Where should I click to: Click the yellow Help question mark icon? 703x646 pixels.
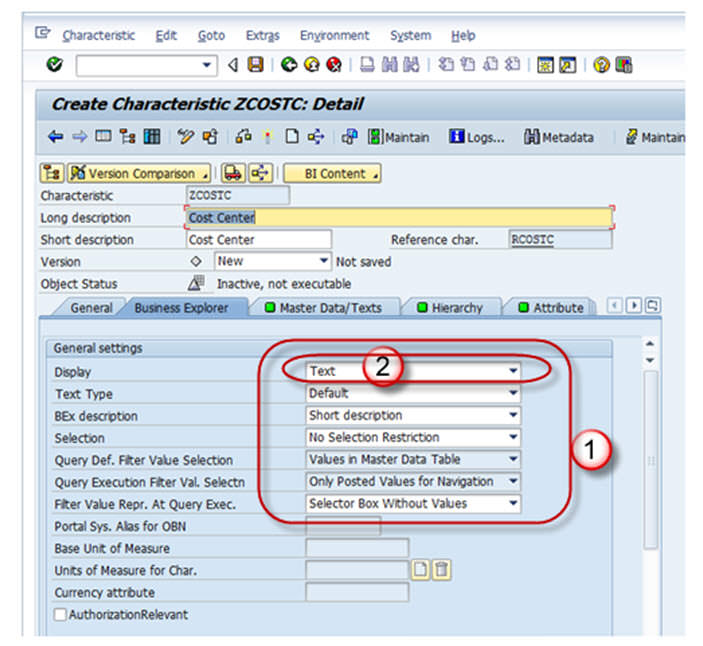click(x=602, y=65)
